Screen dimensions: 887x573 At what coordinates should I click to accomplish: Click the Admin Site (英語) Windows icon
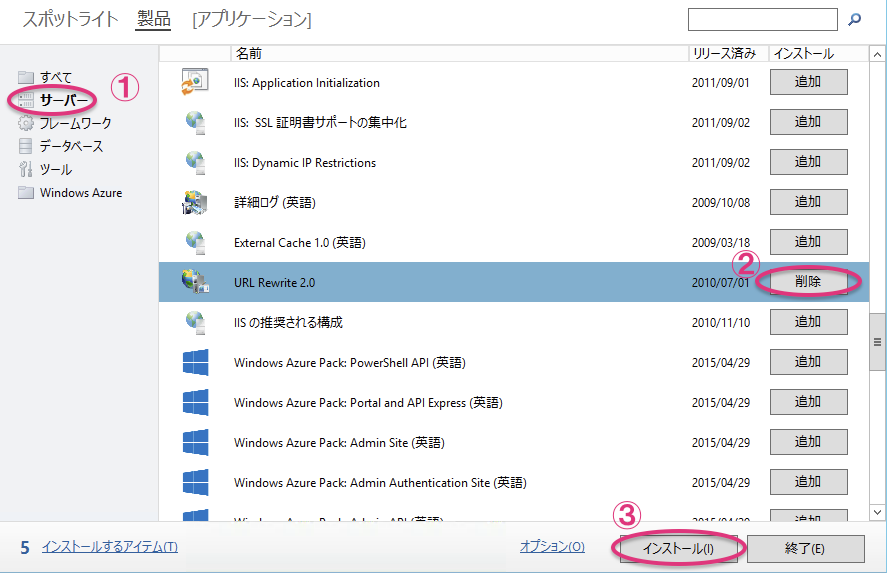point(196,442)
